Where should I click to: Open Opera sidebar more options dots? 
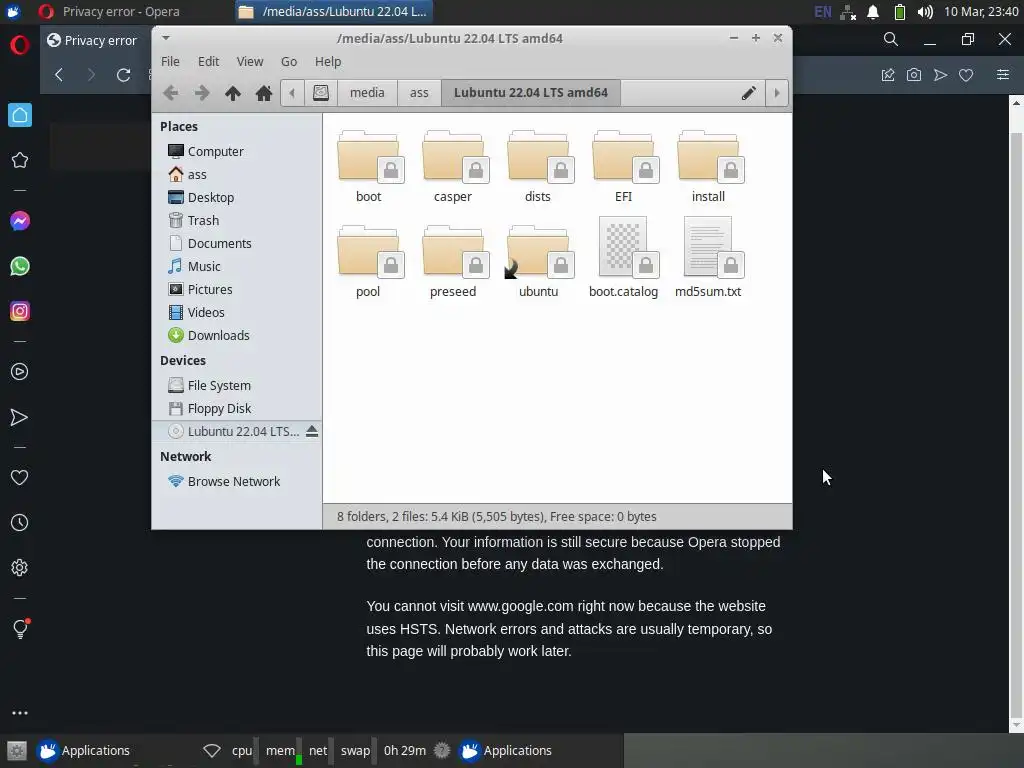tap(20, 713)
